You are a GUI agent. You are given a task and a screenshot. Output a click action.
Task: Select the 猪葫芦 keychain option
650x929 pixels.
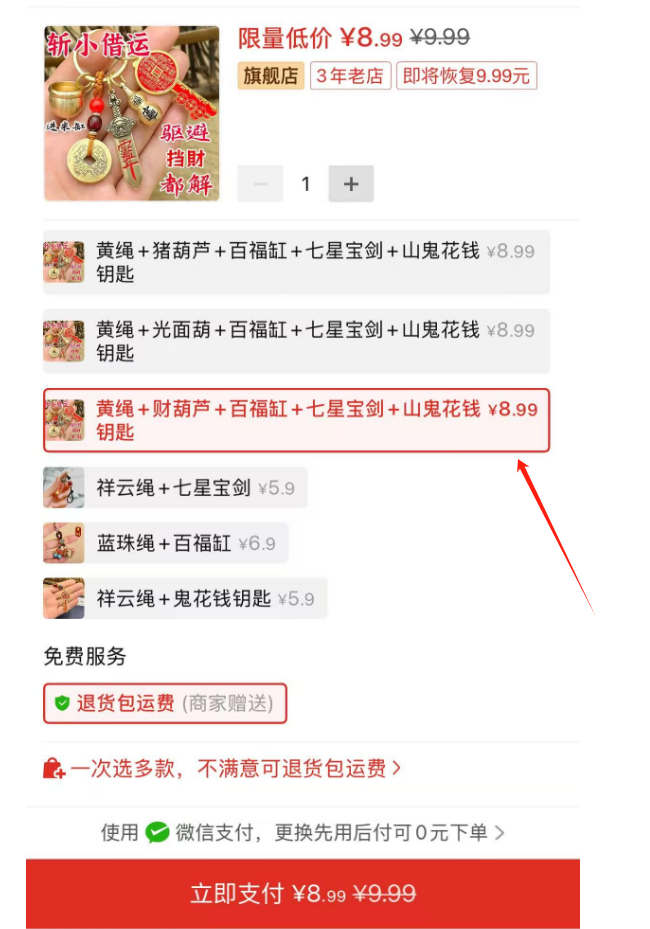[296, 262]
